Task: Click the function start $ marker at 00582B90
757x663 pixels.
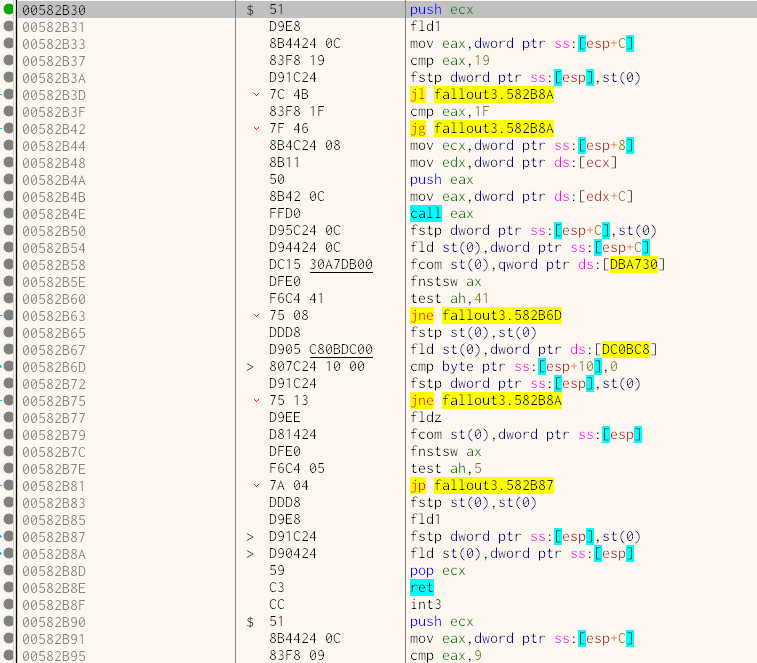Action: click(250, 621)
